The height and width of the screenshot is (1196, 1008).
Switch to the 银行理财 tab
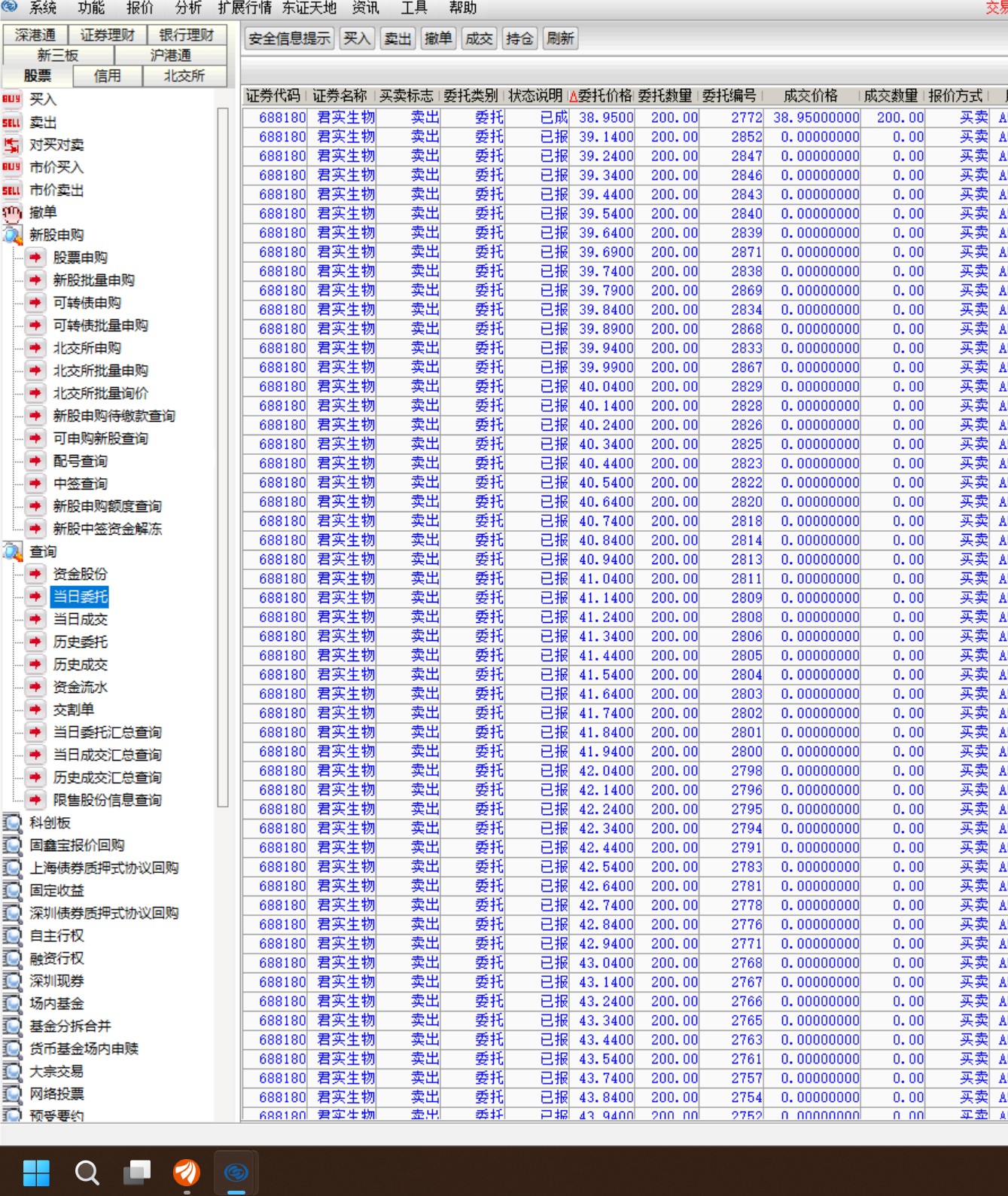pyautogui.click(x=187, y=35)
